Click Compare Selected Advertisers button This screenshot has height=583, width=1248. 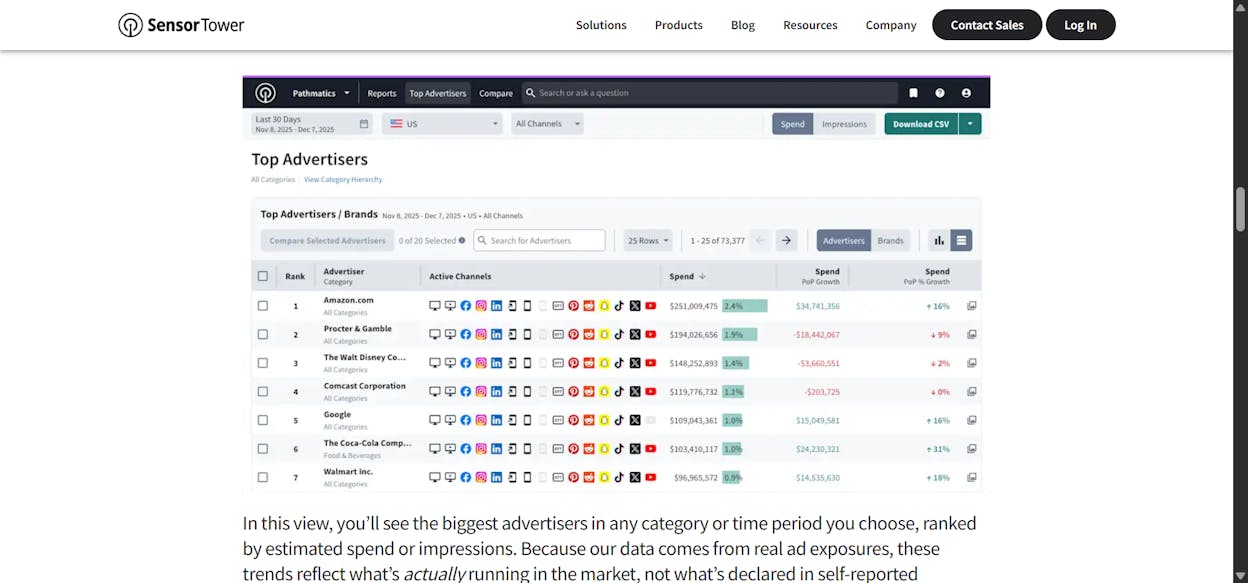pyautogui.click(x=327, y=240)
